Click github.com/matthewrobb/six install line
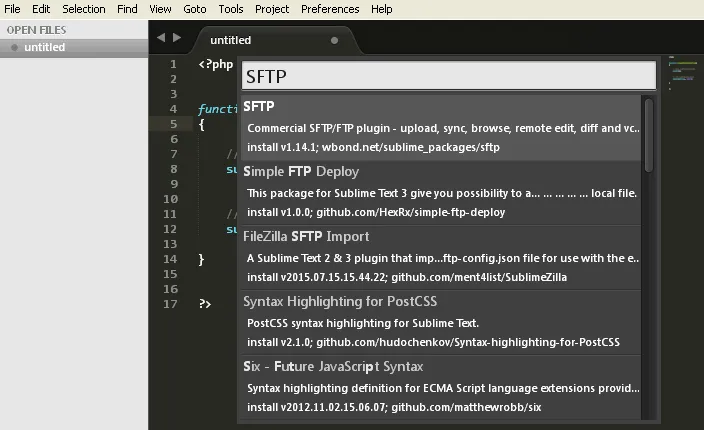 pos(394,408)
